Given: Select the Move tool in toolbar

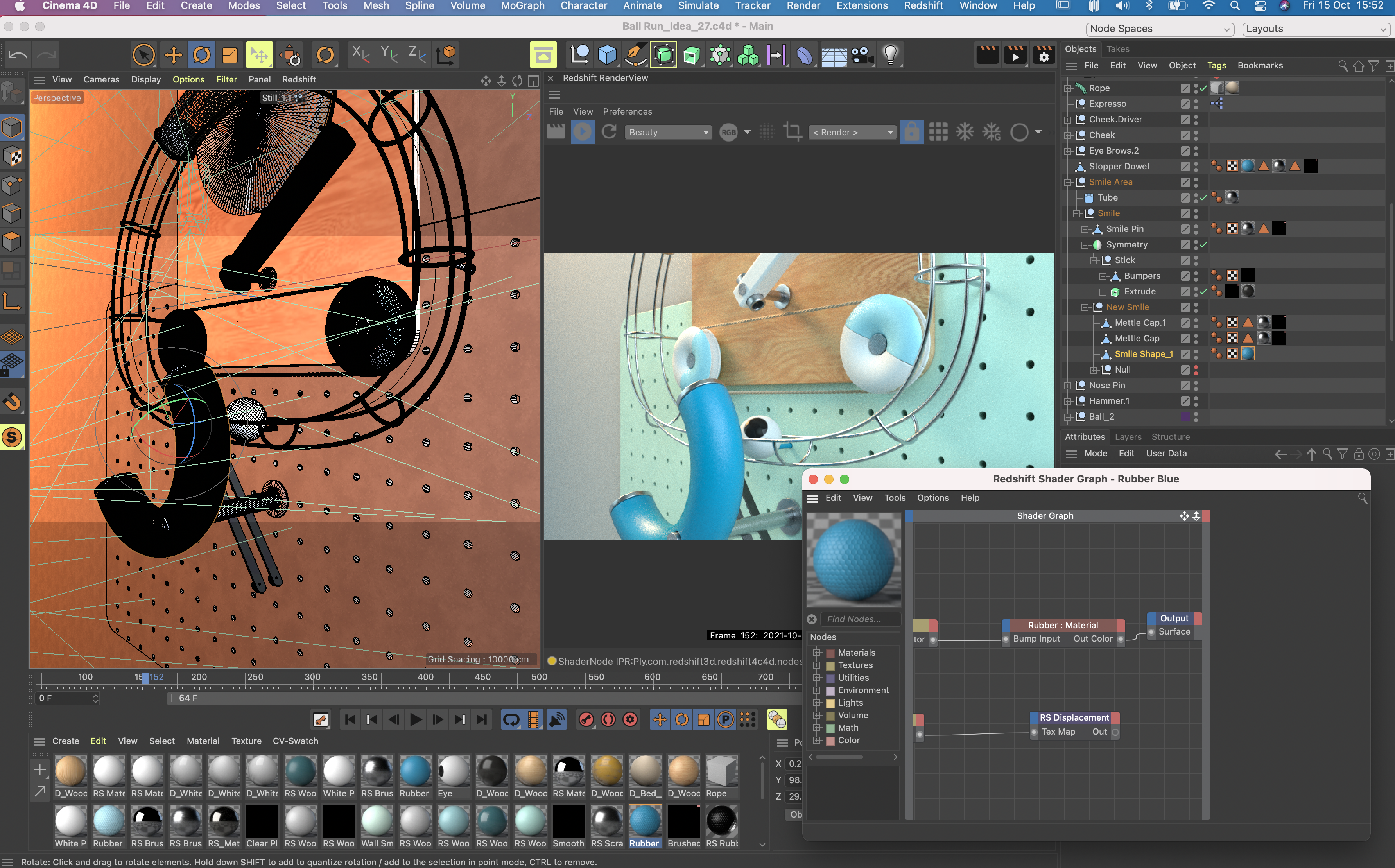Looking at the screenshot, I should 173,55.
